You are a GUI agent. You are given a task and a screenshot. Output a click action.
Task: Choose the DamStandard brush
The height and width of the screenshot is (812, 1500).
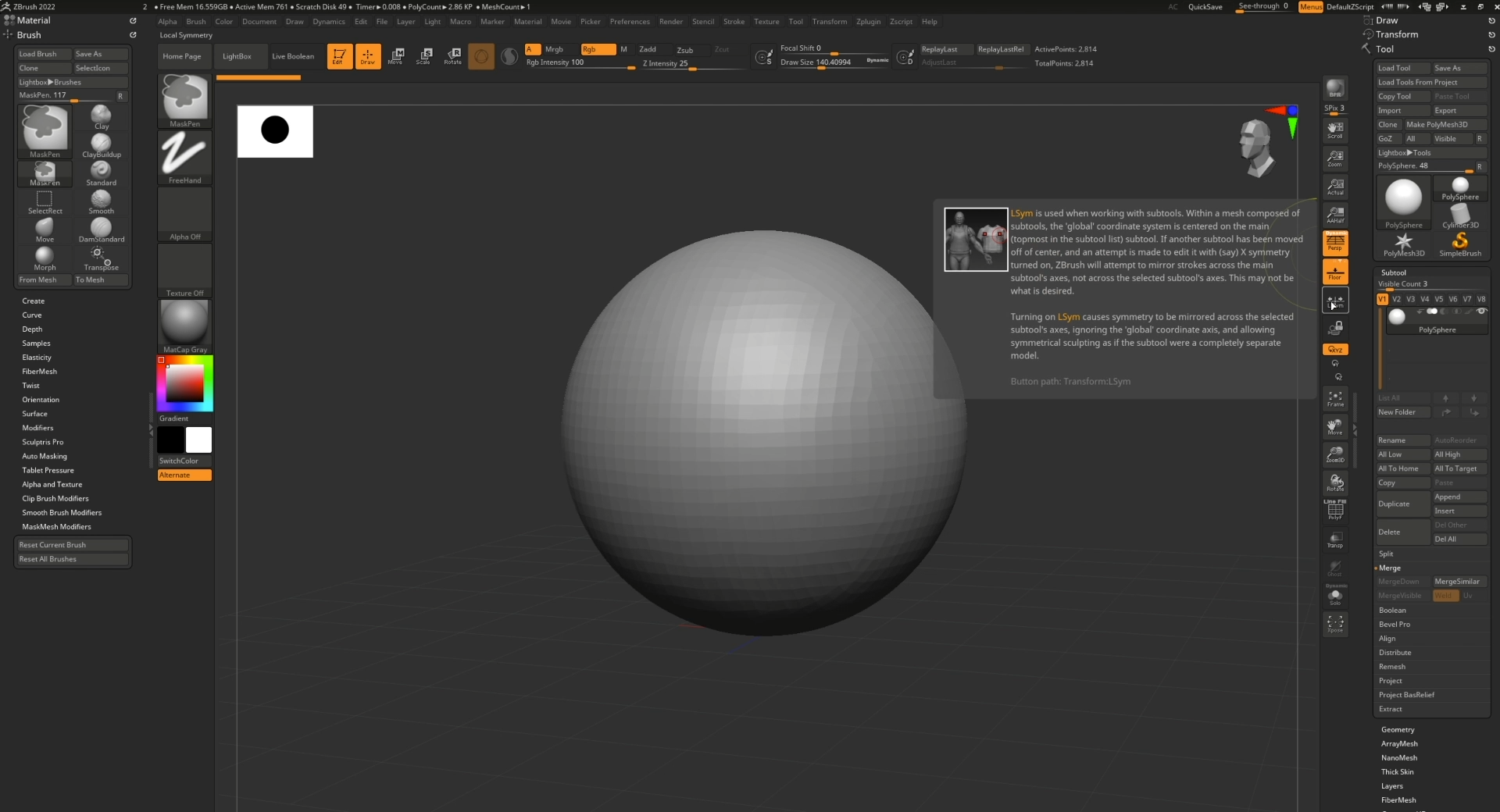(x=102, y=230)
